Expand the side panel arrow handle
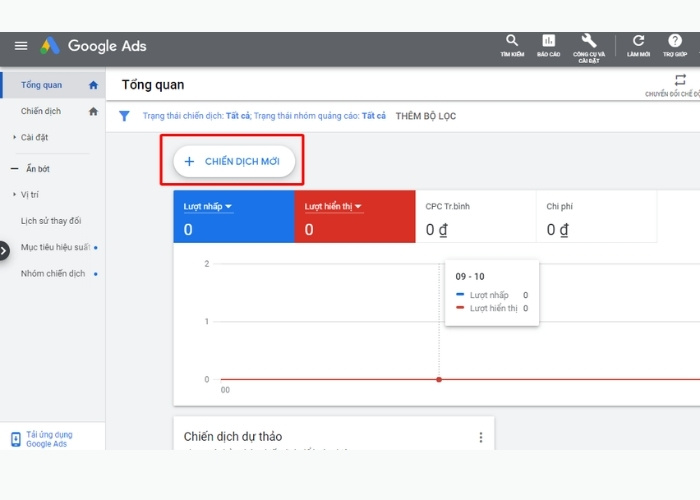Viewport: 700px width, 500px height. [x=4, y=250]
